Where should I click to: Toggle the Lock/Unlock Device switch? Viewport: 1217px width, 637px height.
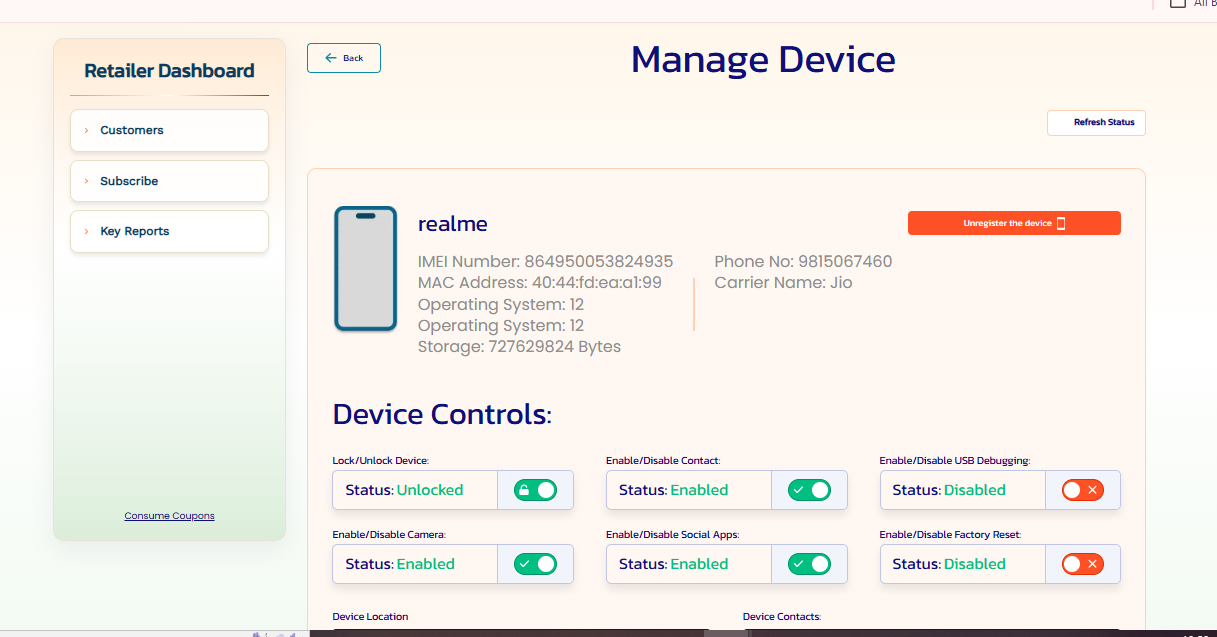[x=535, y=490]
